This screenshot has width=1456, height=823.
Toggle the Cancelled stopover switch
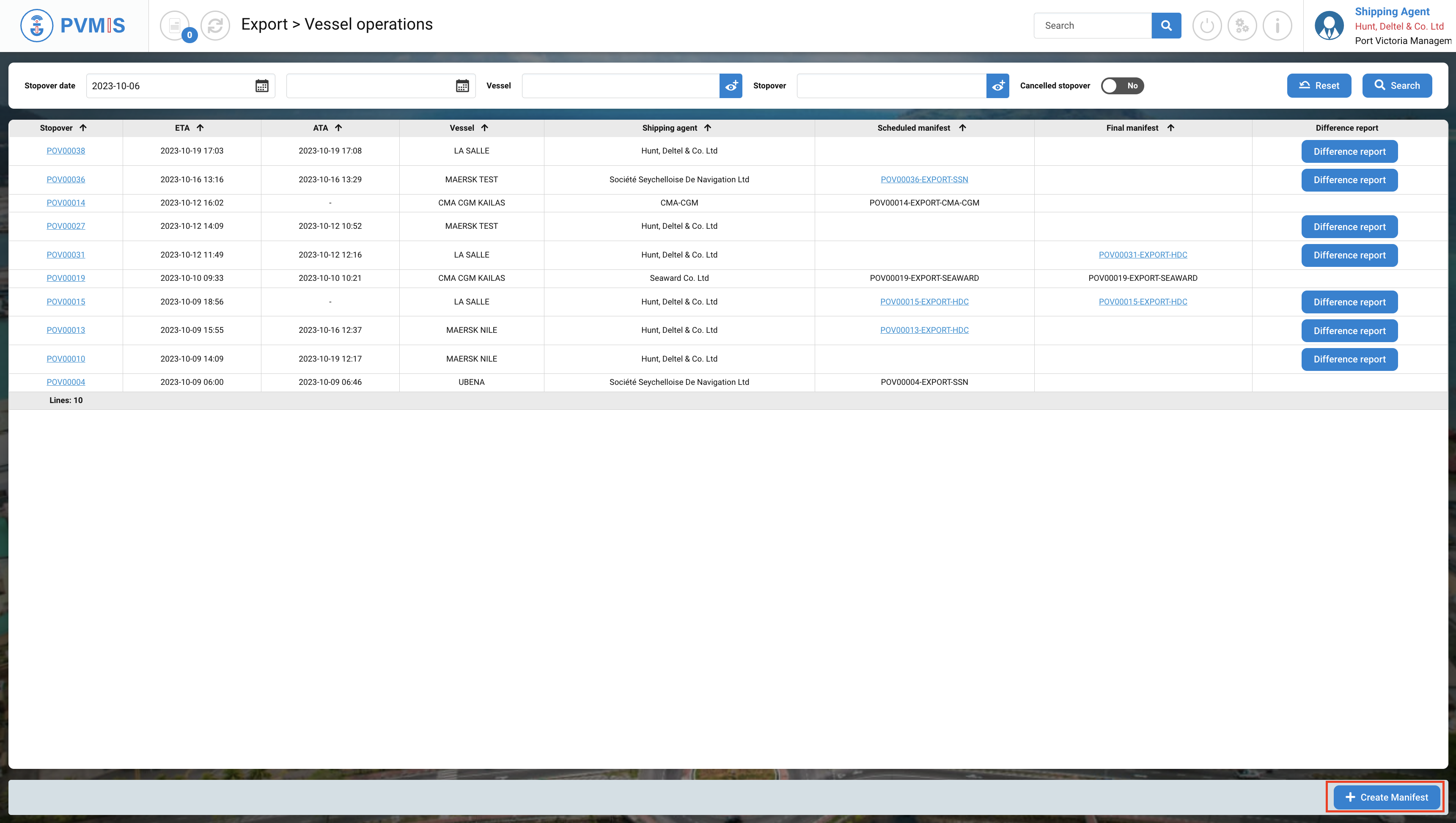point(1122,86)
